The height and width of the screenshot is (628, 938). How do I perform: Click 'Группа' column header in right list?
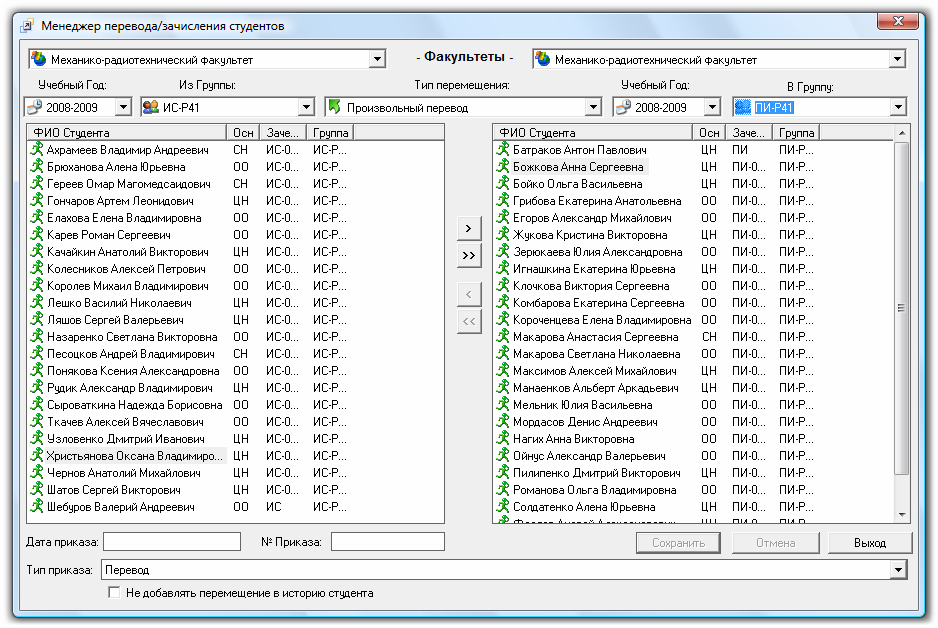tap(796, 132)
